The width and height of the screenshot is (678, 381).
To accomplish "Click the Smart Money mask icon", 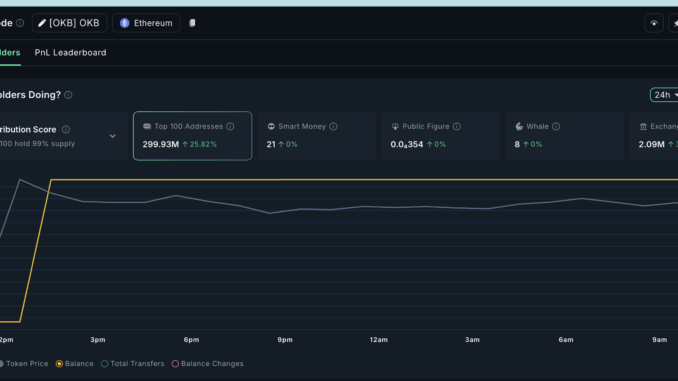I will coord(271,126).
